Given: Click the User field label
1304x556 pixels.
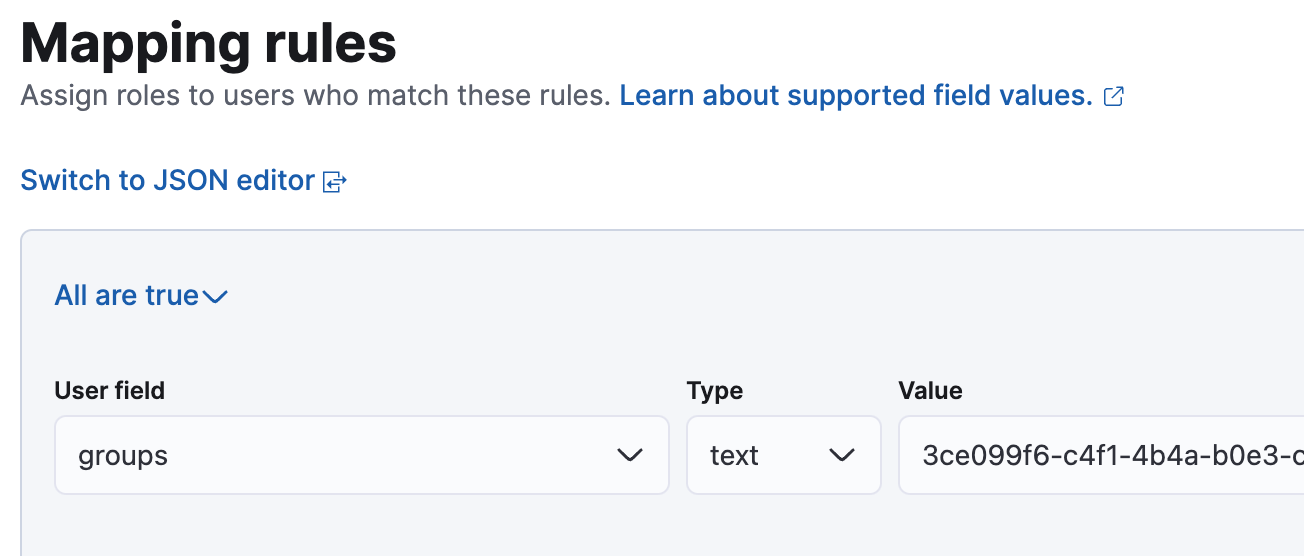Looking at the screenshot, I should point(109,390).
